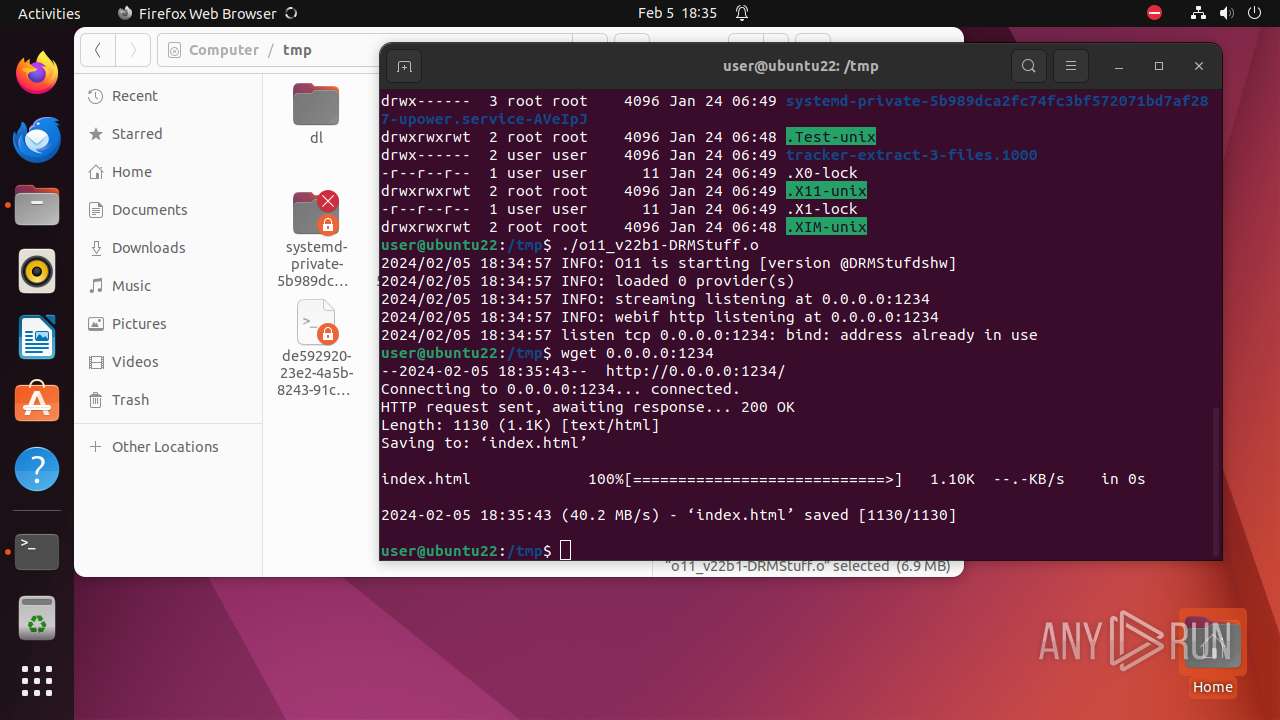Close the terminal window
This screenshot has width=1280, height=720.
1199,67
